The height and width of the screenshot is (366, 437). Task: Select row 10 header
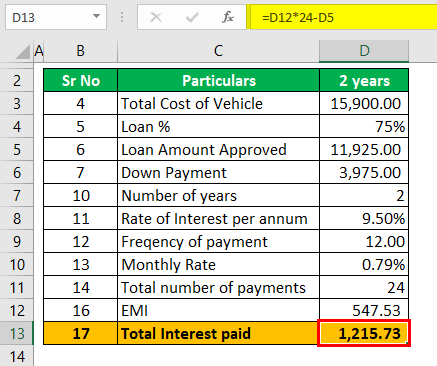pos(17,264)
